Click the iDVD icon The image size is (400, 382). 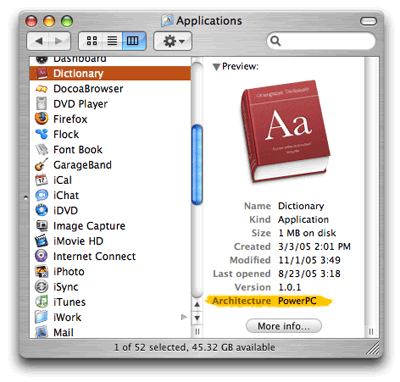[42, 210]
